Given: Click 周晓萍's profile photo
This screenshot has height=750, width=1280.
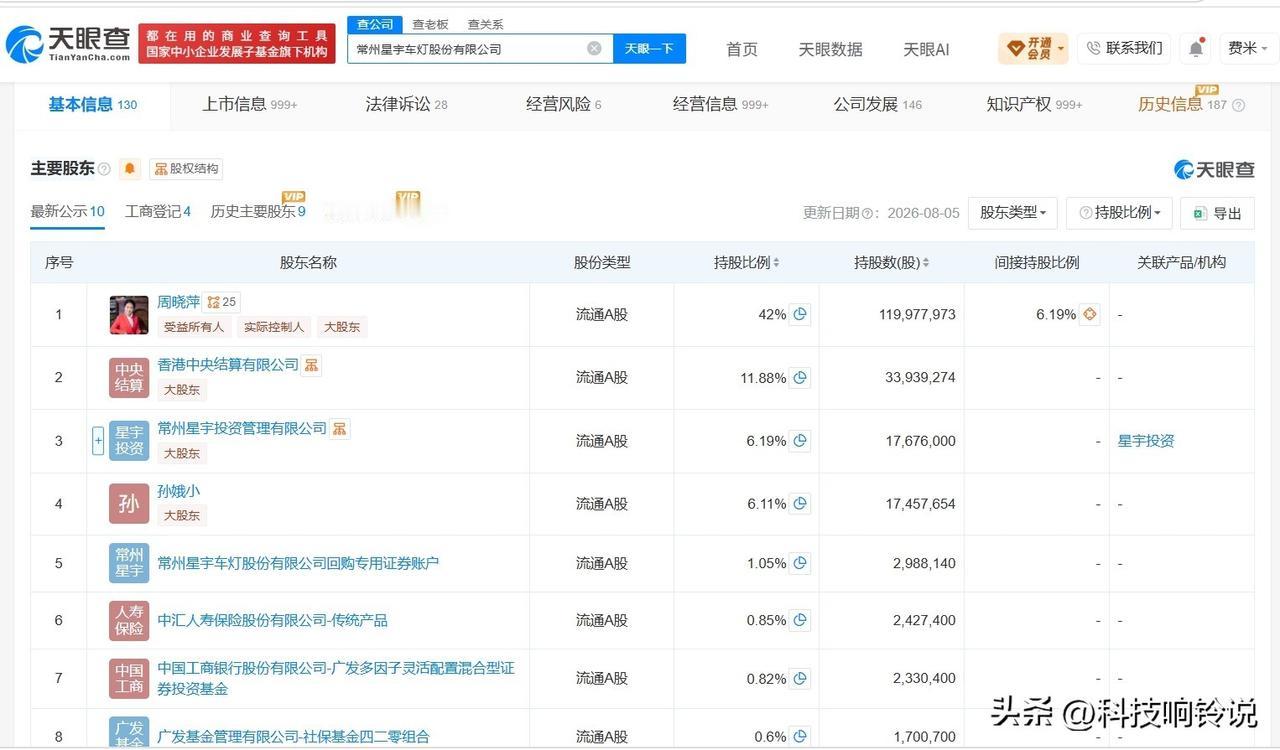Looking at the screenshot, I should (x=129, y=315).
